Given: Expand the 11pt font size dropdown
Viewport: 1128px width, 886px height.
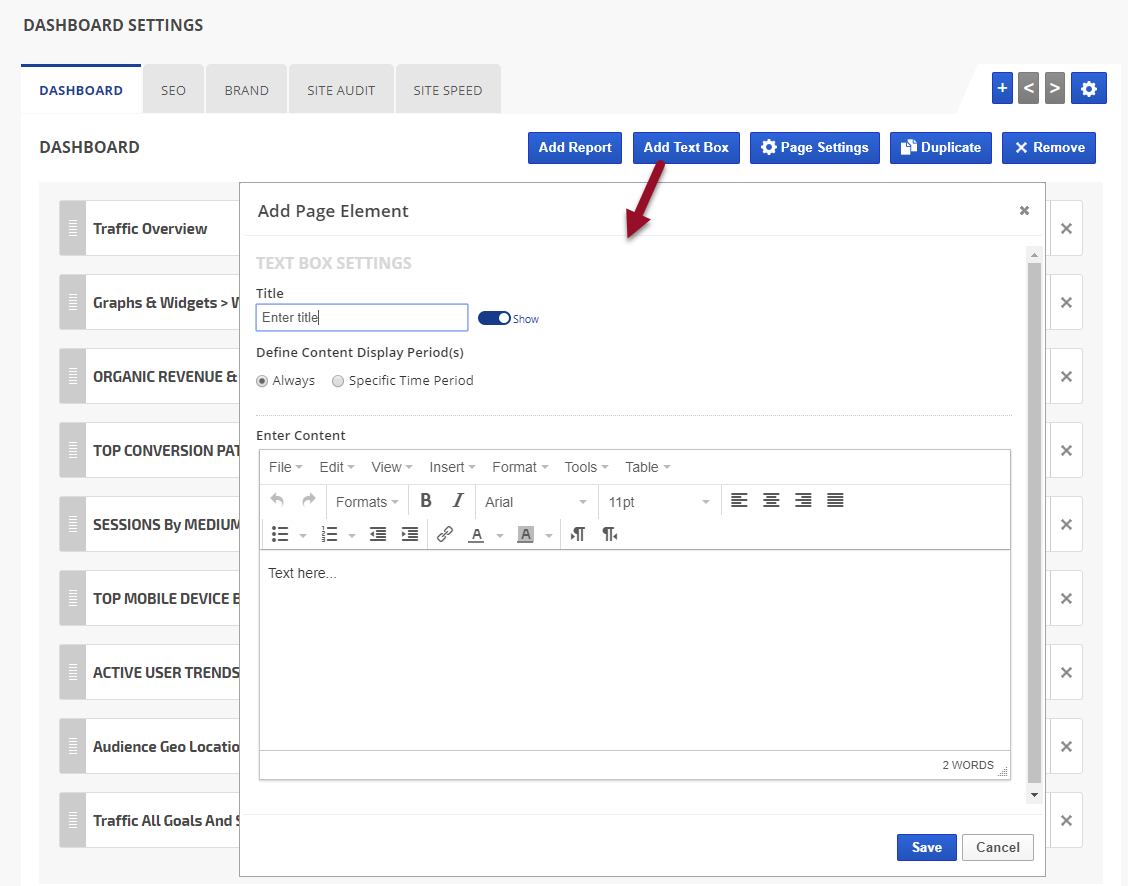Looking at the screenshot, I should pos(659,502).
